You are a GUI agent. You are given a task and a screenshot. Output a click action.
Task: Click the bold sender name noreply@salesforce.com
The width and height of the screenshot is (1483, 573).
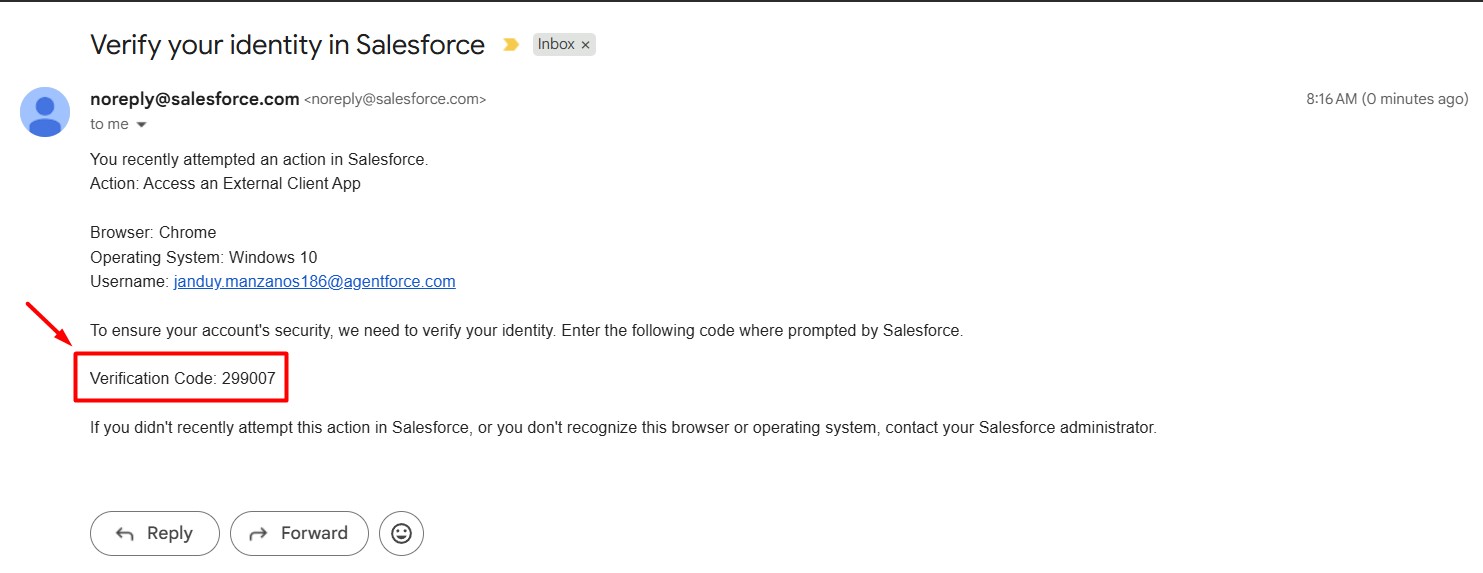click(x=195, y=99)
